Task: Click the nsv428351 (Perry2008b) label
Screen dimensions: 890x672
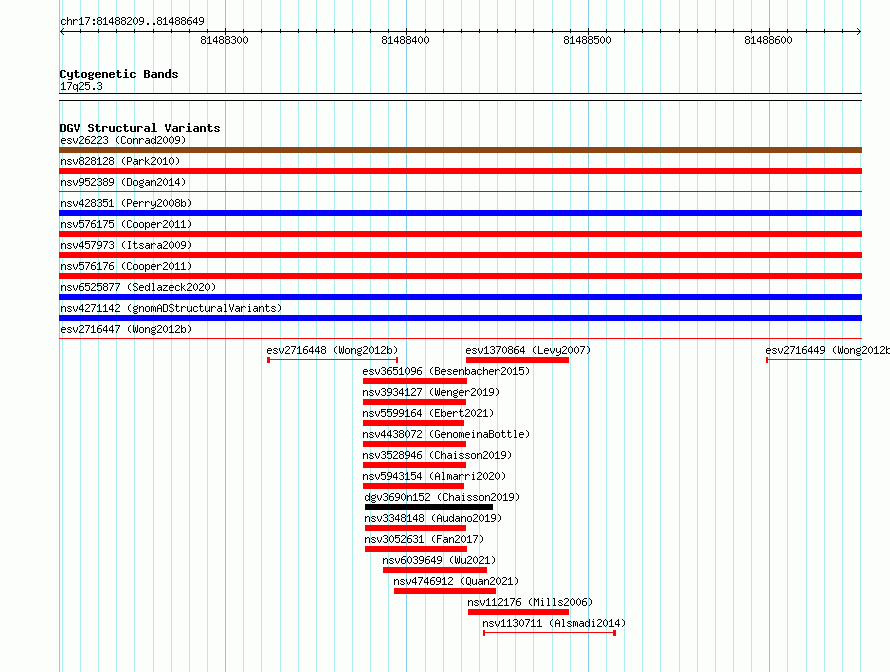Action: [126, 203]
